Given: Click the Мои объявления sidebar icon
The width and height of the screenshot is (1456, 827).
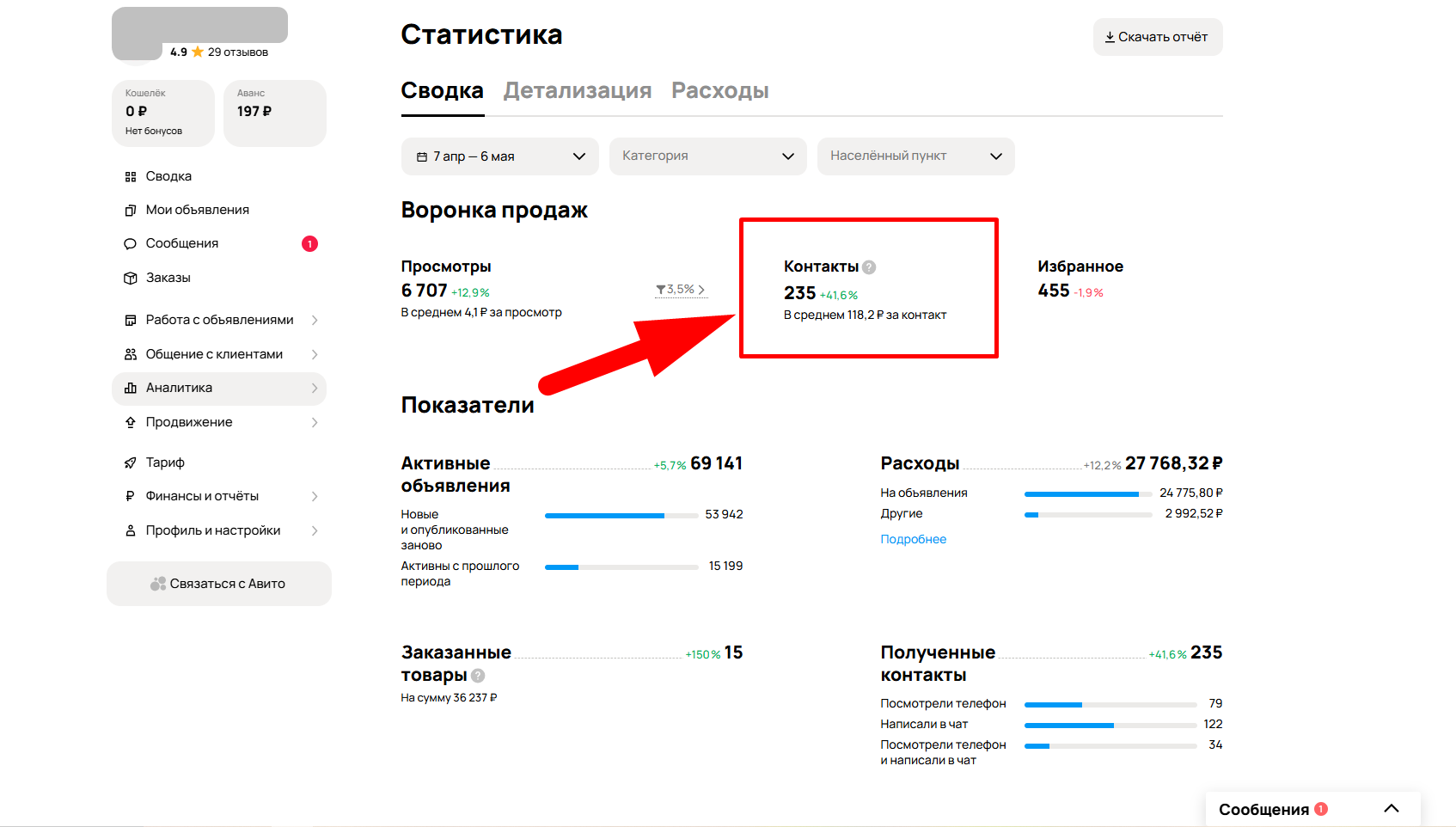Looking at the screenshot, I should coord(131,210).
